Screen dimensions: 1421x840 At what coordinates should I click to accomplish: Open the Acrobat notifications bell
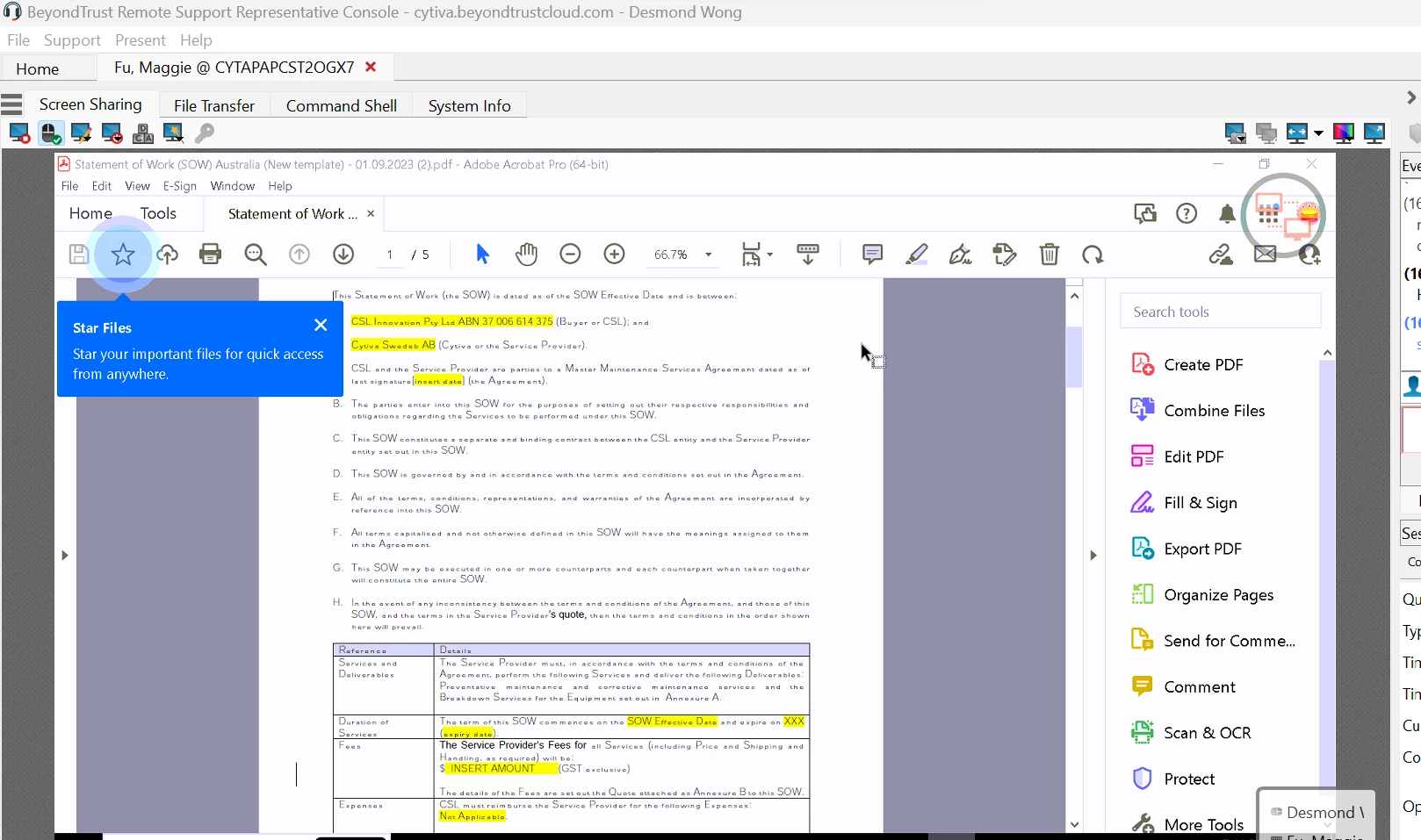pos(1228,213)
